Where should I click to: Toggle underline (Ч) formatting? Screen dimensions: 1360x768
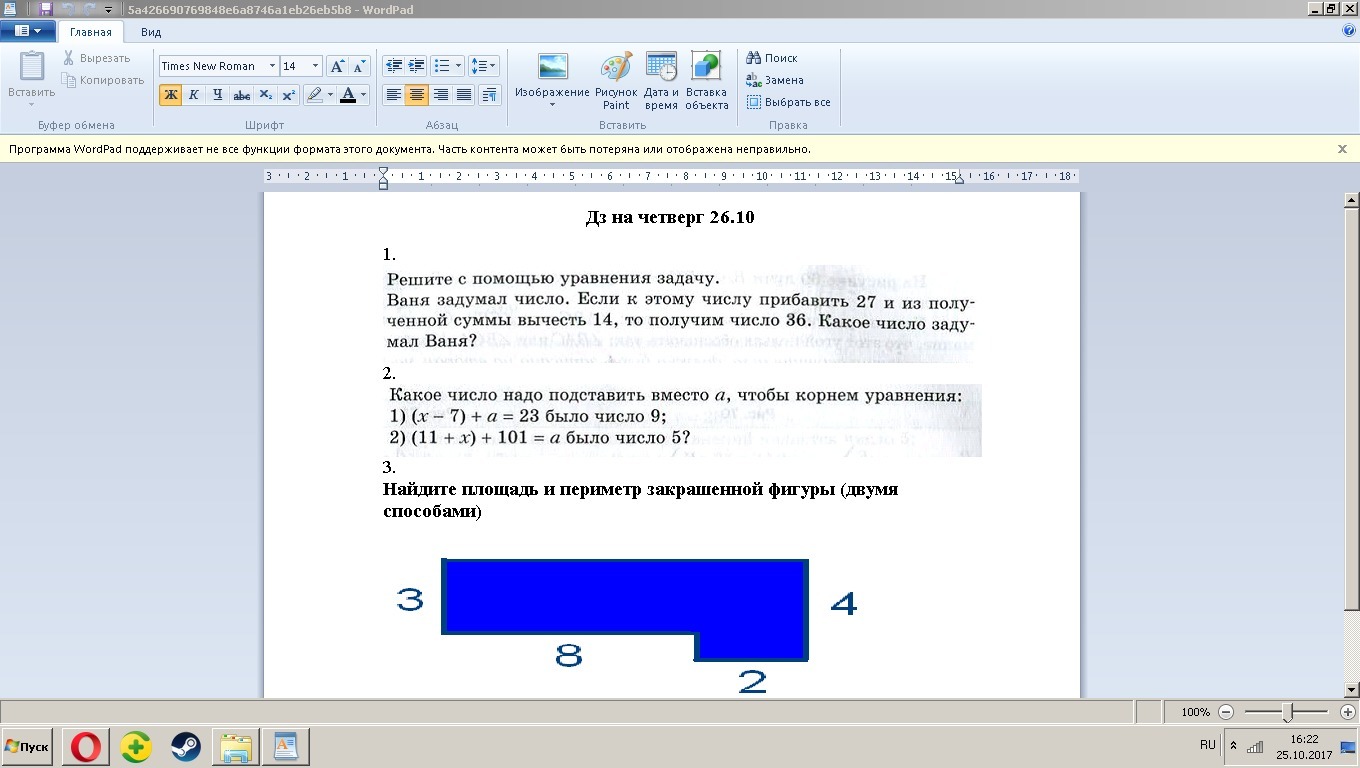click(x=218, y=95)
